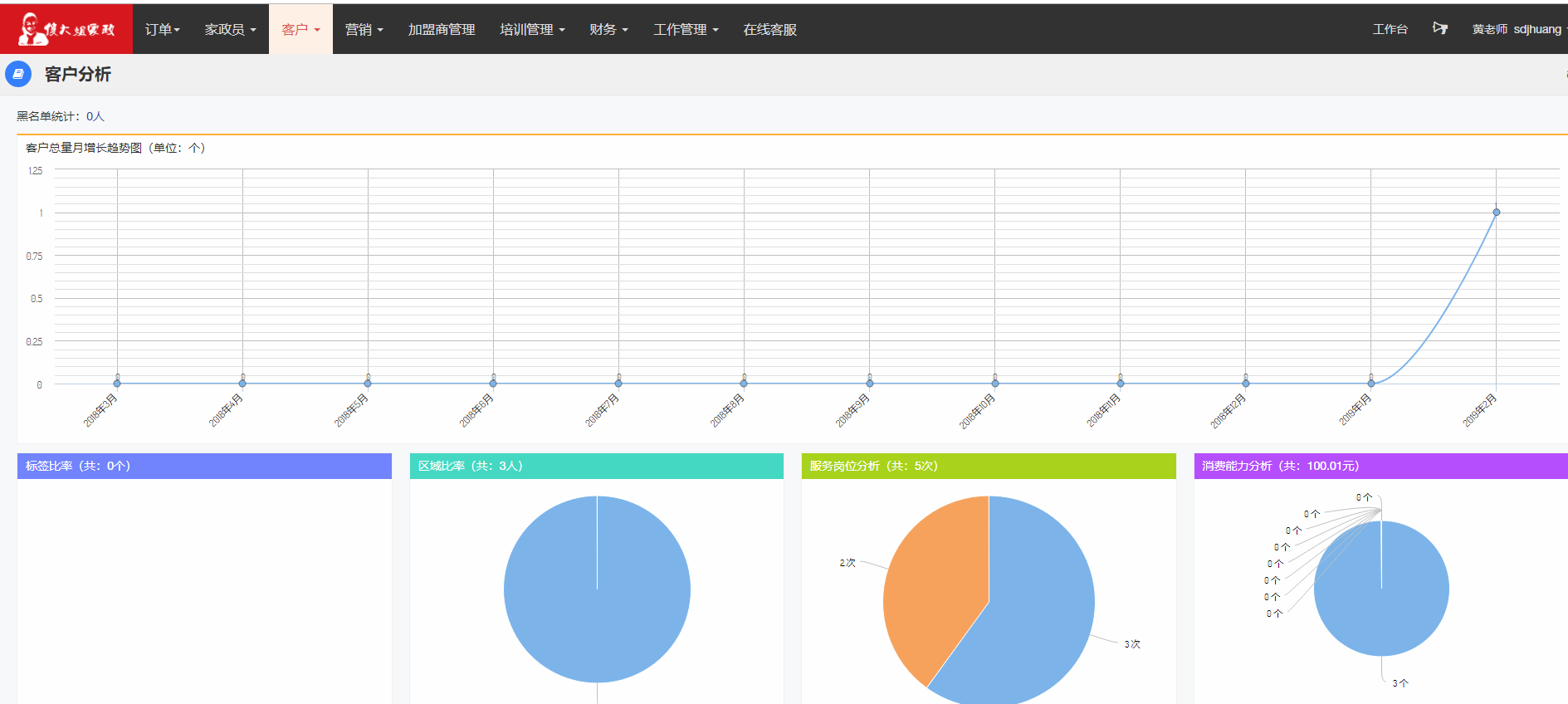Select the 2018年3月 data point
The height and width of the screenshot is (704, 1568).
(117, 384)
